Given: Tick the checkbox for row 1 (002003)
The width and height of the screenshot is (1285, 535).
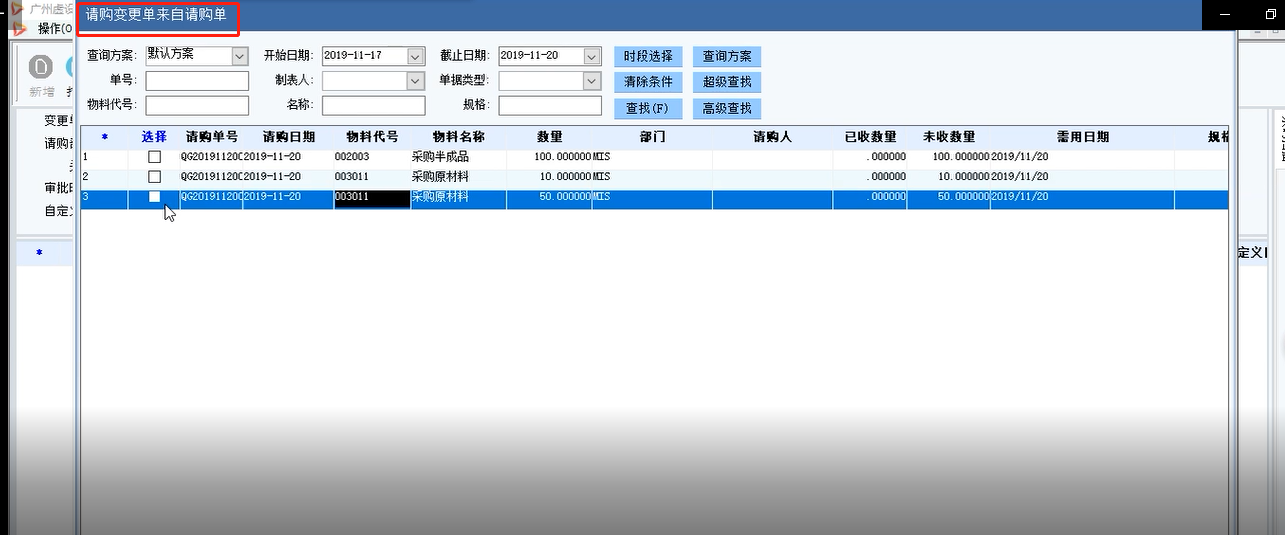Looking at the screenshot, I should 154,157.
